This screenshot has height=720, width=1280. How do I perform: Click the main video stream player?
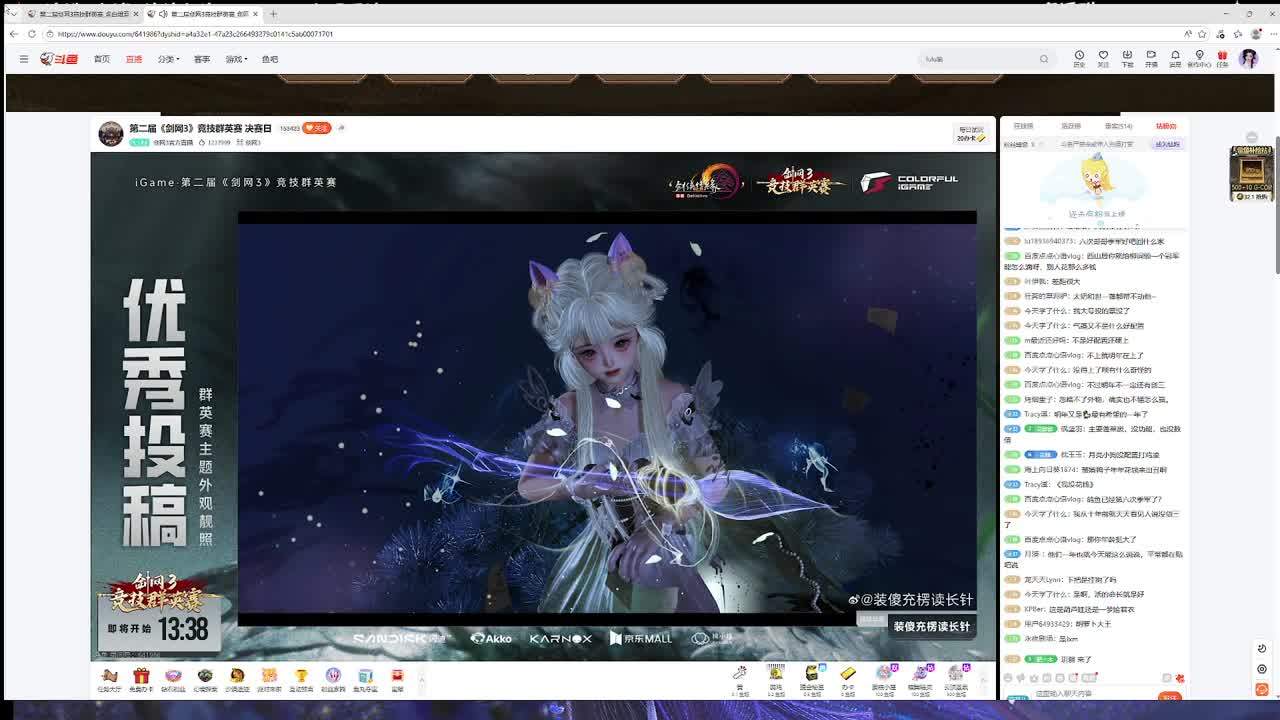pyautogui.click(x=543, y=406)
